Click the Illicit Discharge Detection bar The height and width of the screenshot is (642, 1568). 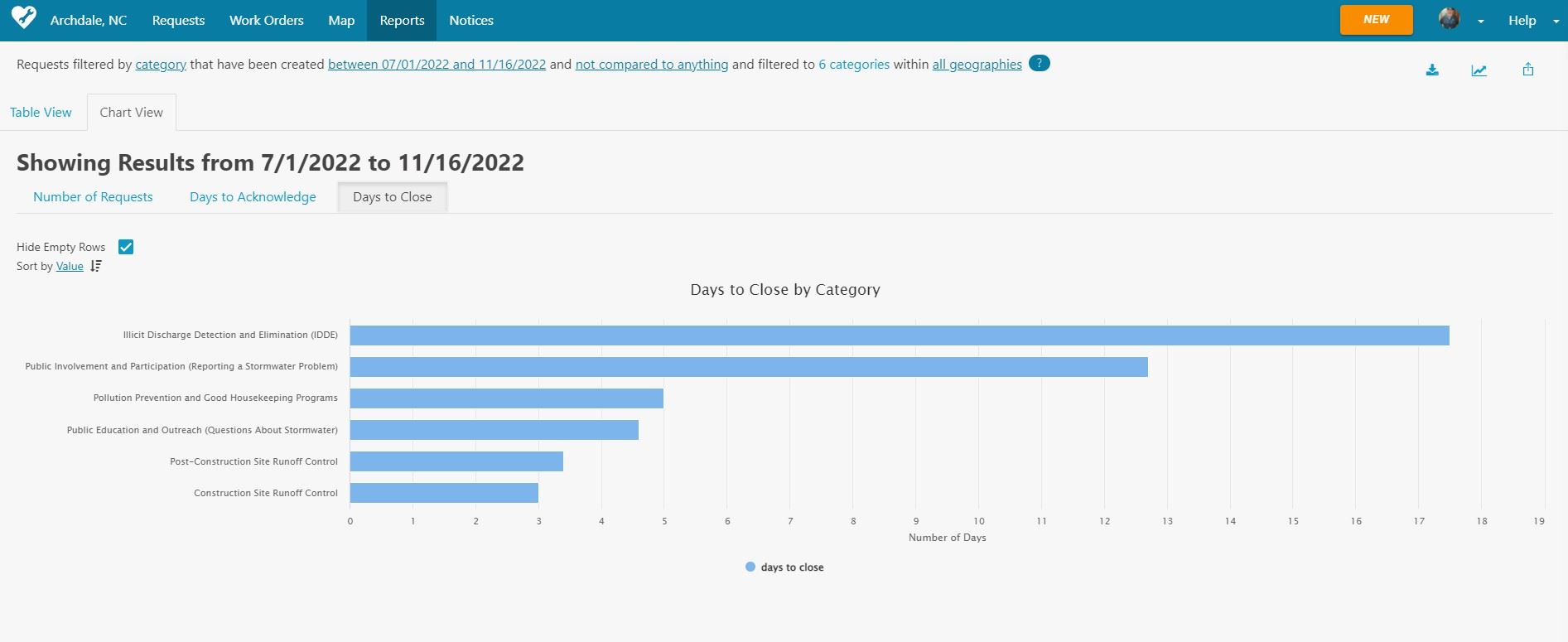(899, 335)
